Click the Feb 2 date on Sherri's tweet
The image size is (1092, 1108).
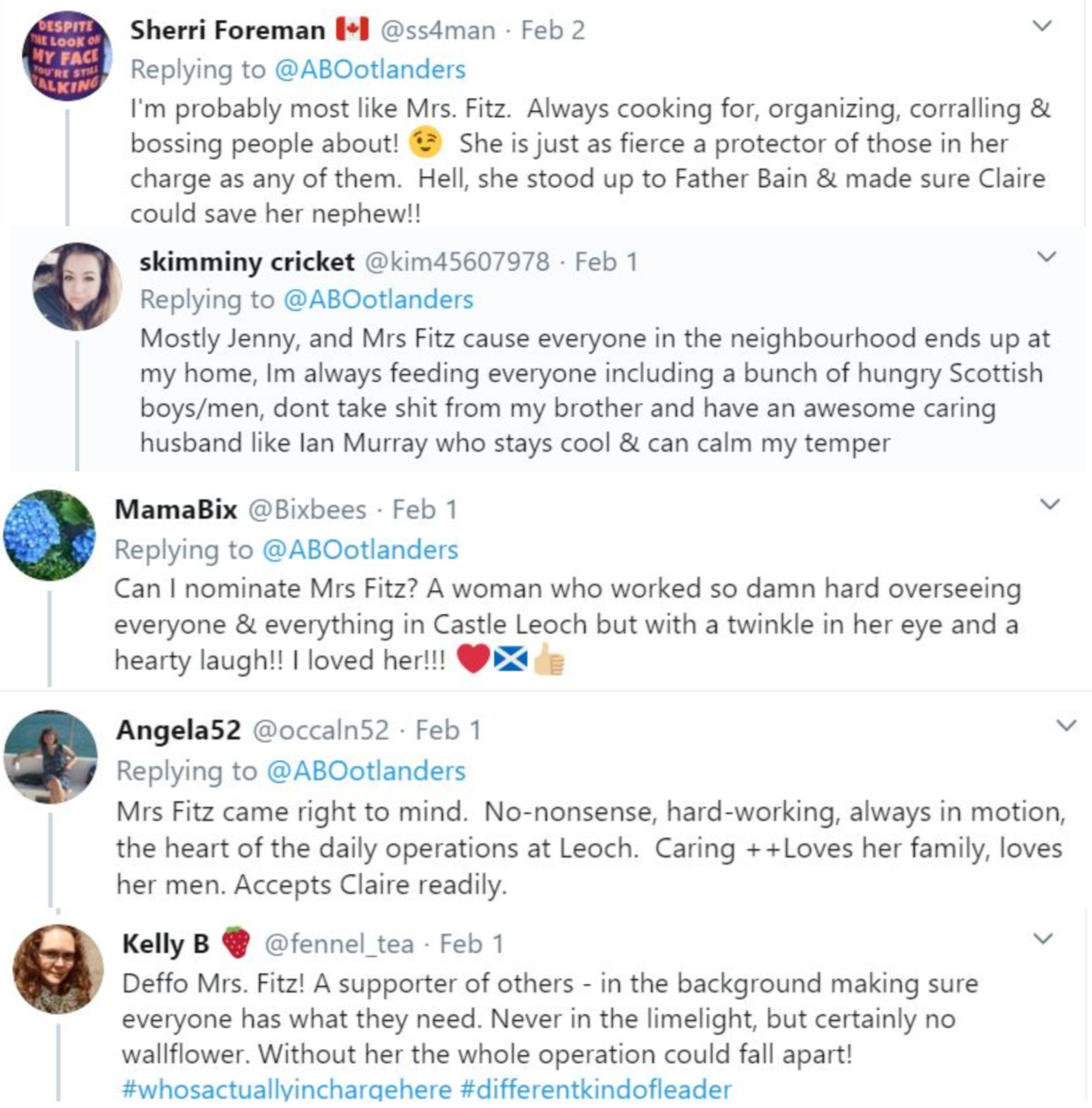tap(553, 31)
